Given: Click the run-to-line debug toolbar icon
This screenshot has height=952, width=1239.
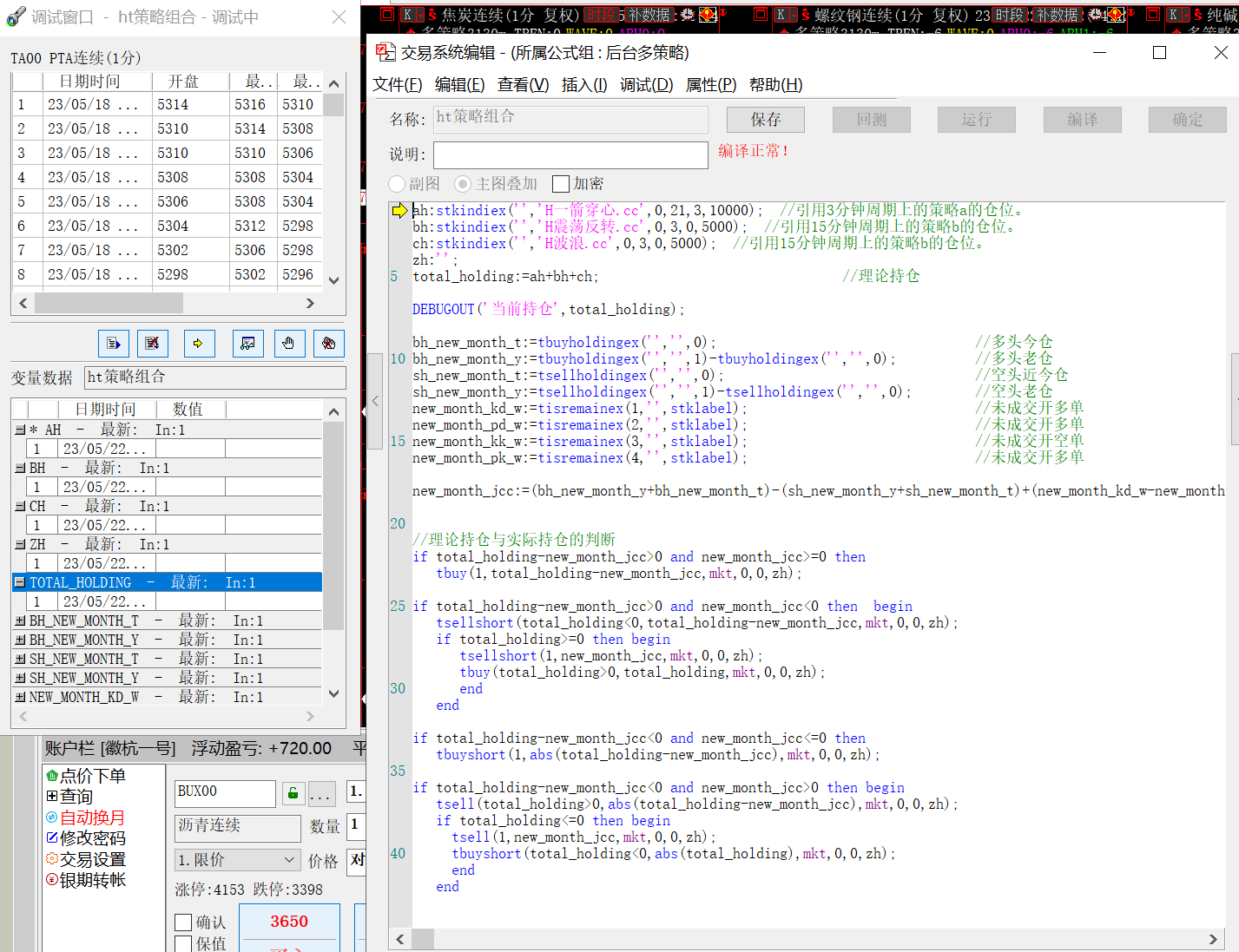Looking at the screenshot, I should pyautogui.click(x=114, y=344).
